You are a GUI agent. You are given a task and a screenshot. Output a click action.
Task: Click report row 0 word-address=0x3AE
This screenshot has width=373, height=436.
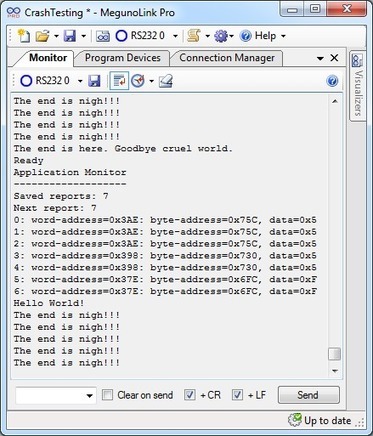(x=165, y=220)
